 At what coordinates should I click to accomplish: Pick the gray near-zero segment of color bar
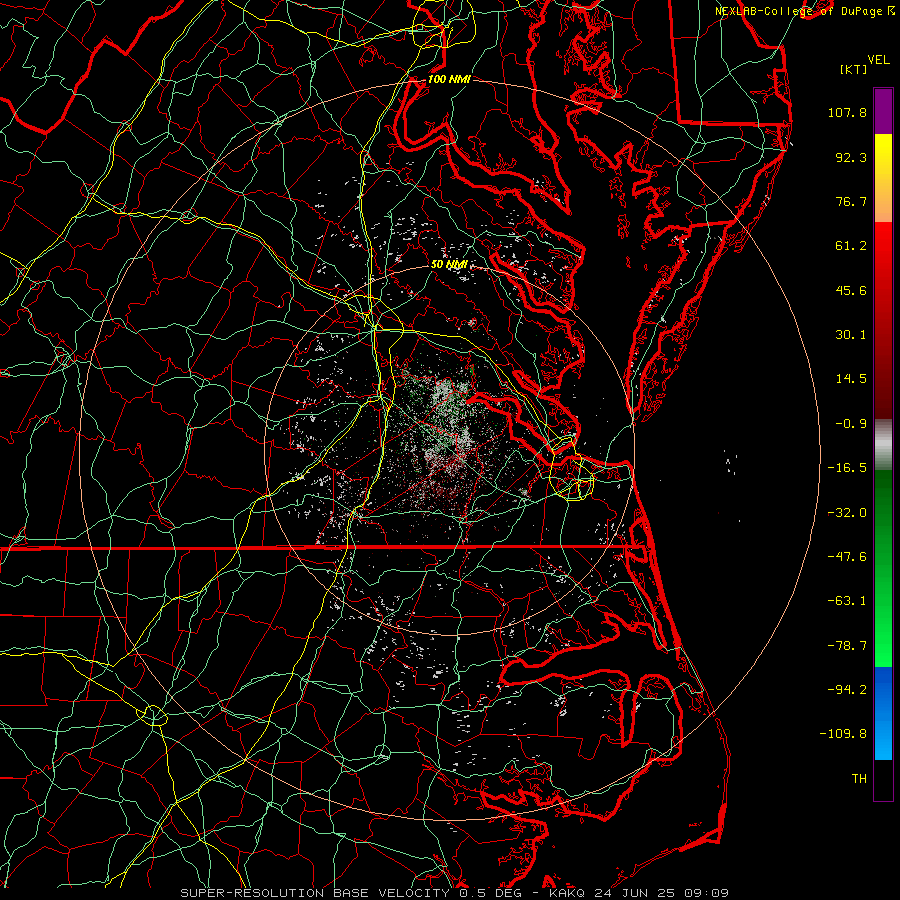[x=883, y=444]
